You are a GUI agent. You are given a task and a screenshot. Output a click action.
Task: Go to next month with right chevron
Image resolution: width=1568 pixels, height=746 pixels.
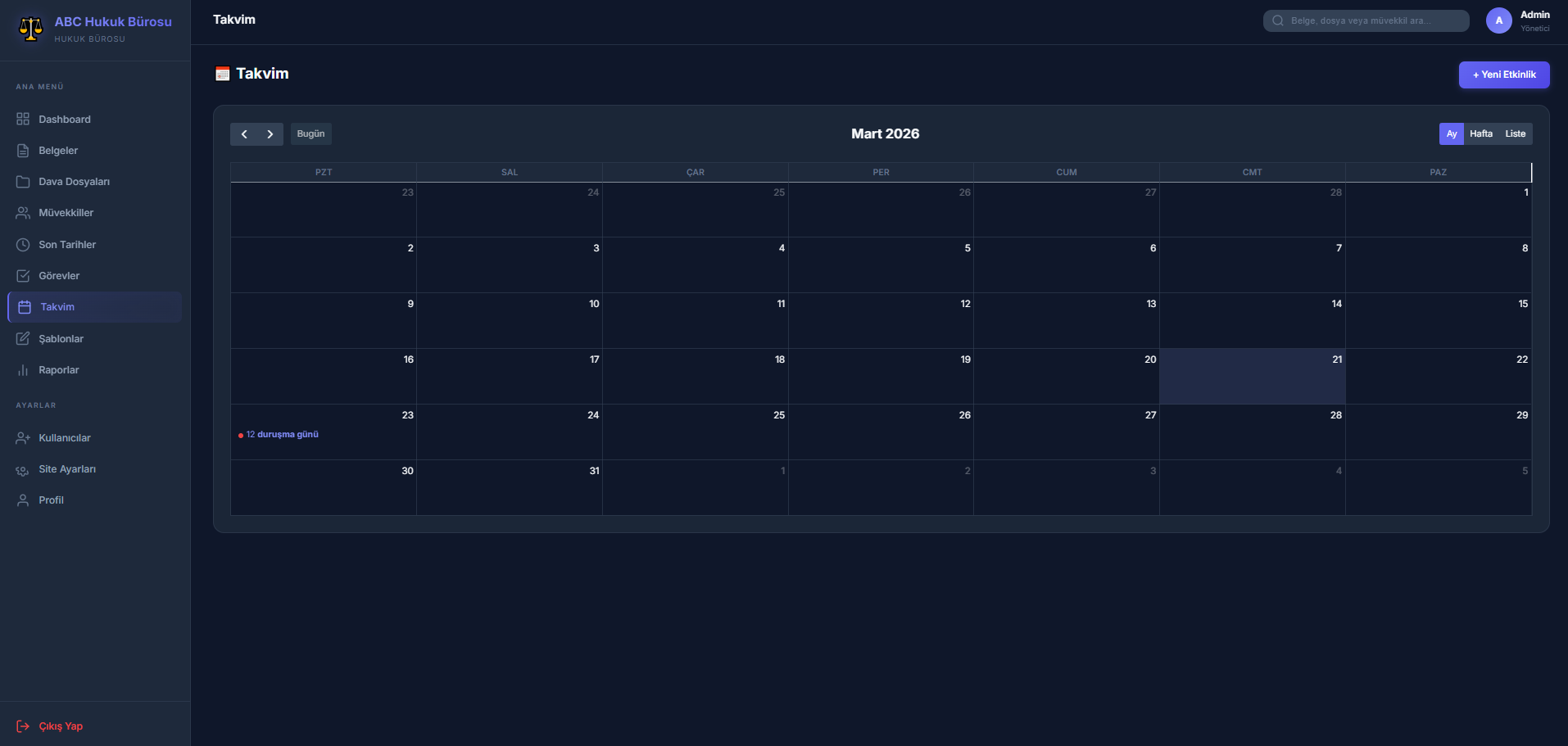(x=270, y=134)
